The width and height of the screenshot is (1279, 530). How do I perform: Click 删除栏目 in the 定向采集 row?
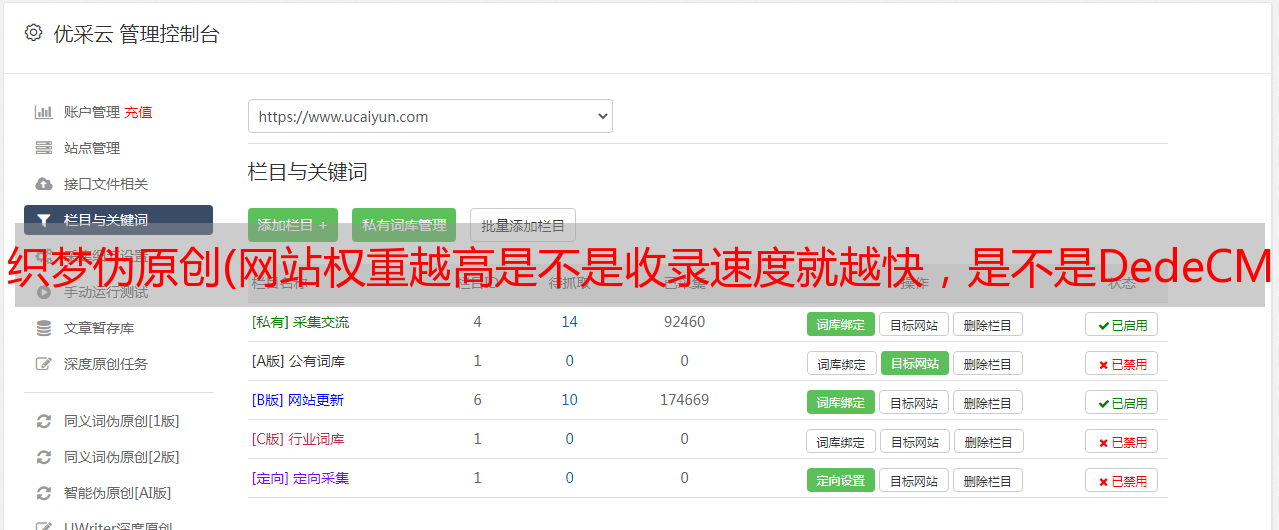point(988,480)
